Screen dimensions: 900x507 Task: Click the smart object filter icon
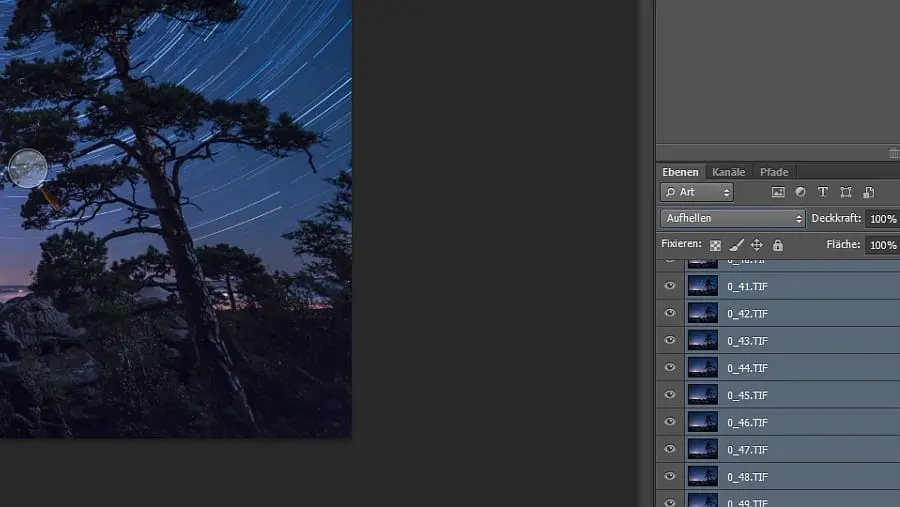click(x=869, y=192)
